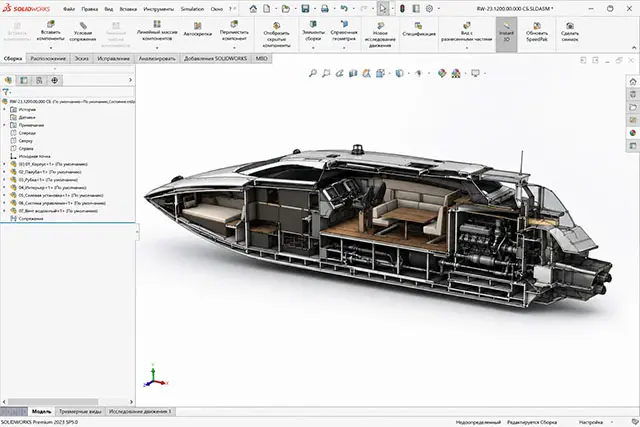
Task: Switch to the Анализировать ribbon tab
Action: (157, 58)
